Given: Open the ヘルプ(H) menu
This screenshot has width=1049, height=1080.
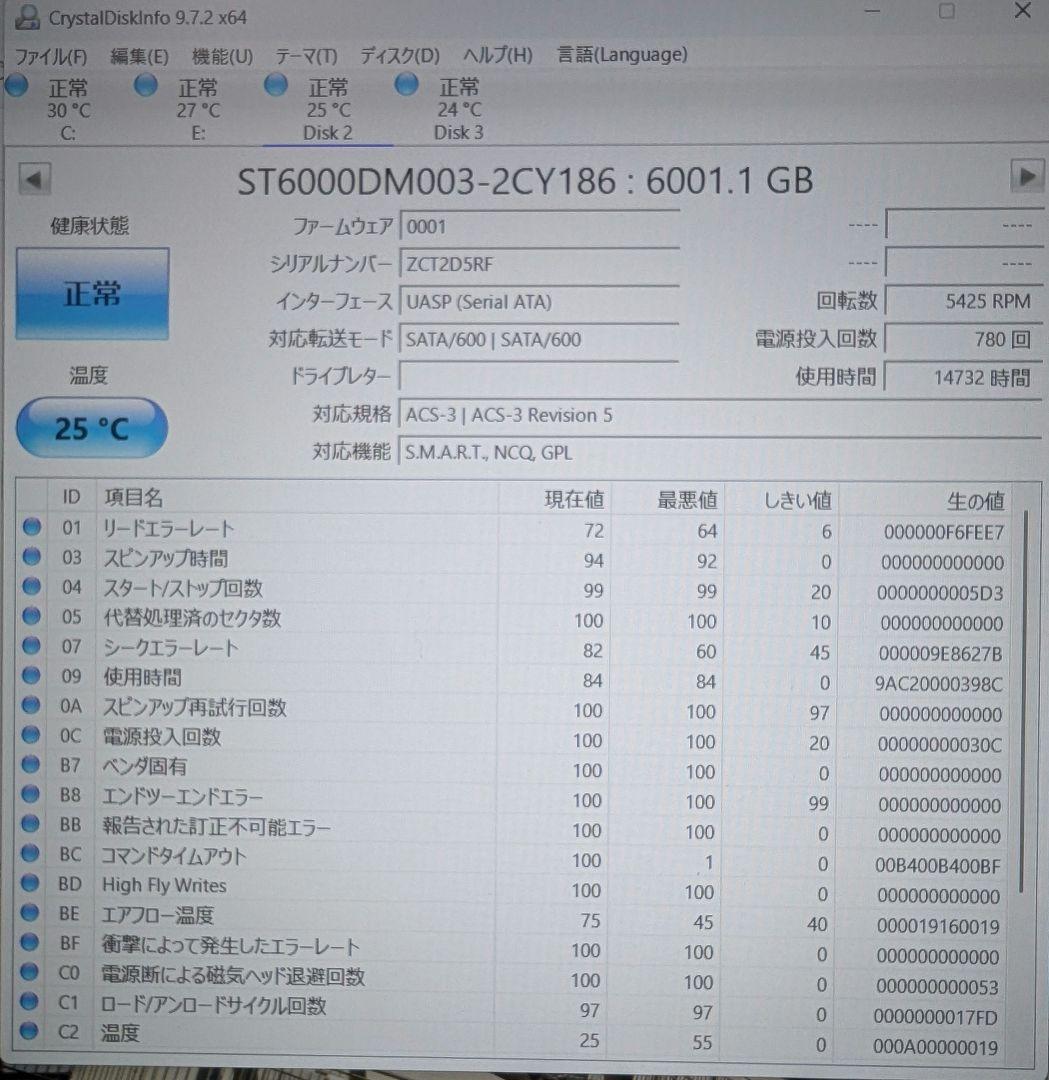Looking at the screenshot, I should [497, 54].
